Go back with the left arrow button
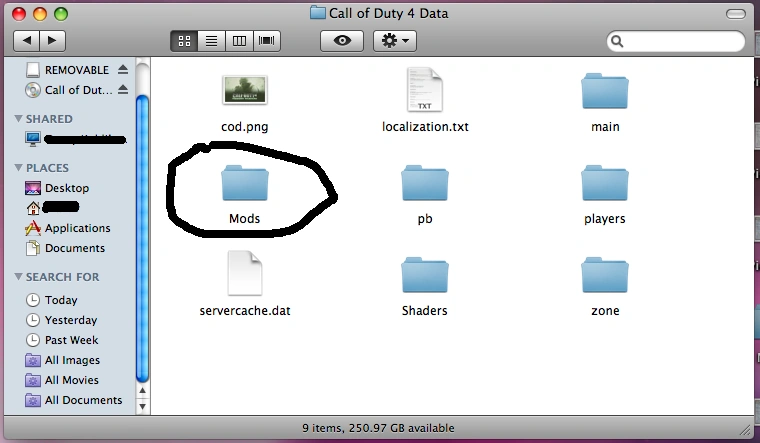 coord(27,41)
